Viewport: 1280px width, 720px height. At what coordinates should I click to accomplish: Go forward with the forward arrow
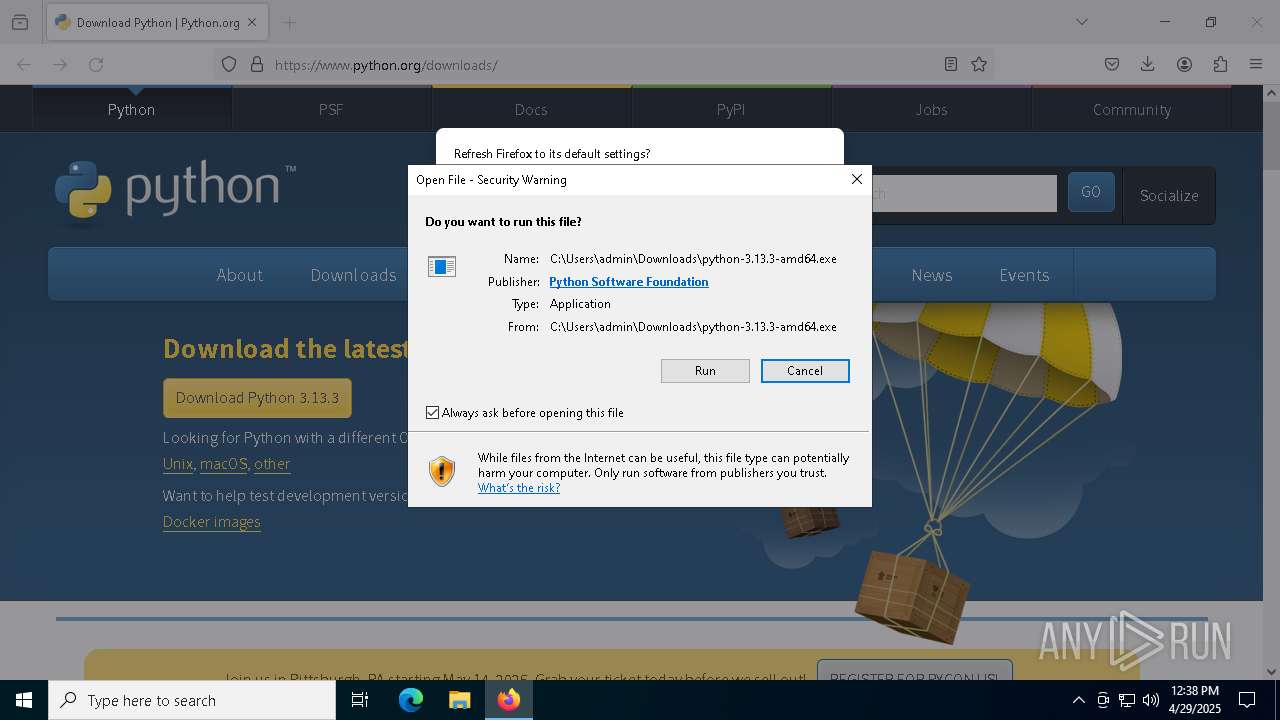coord(60,64)
